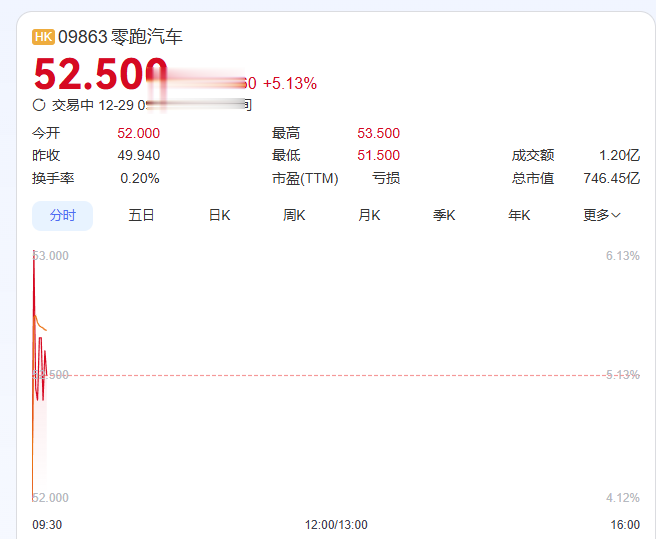The height and width of the screenshot is (539, 656).
Task: Click the +5.13% change percentage
Action: [x=290, y=83]
